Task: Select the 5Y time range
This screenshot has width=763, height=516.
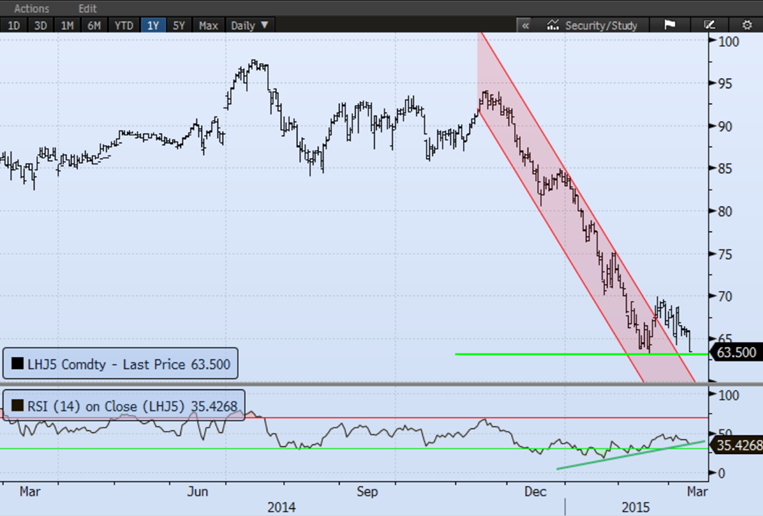Action: tap(180, 24)
